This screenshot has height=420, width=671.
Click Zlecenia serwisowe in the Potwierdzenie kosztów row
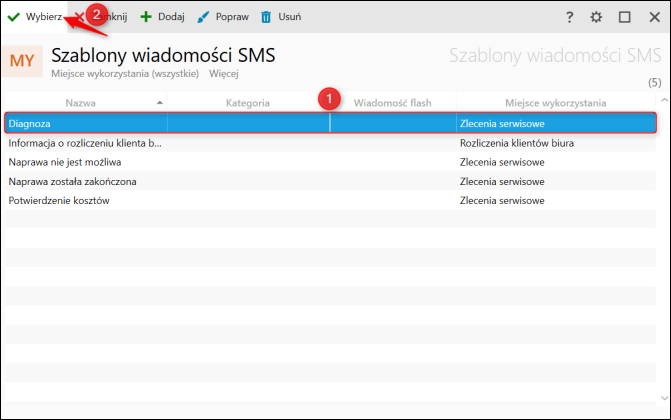coord(502,201)
